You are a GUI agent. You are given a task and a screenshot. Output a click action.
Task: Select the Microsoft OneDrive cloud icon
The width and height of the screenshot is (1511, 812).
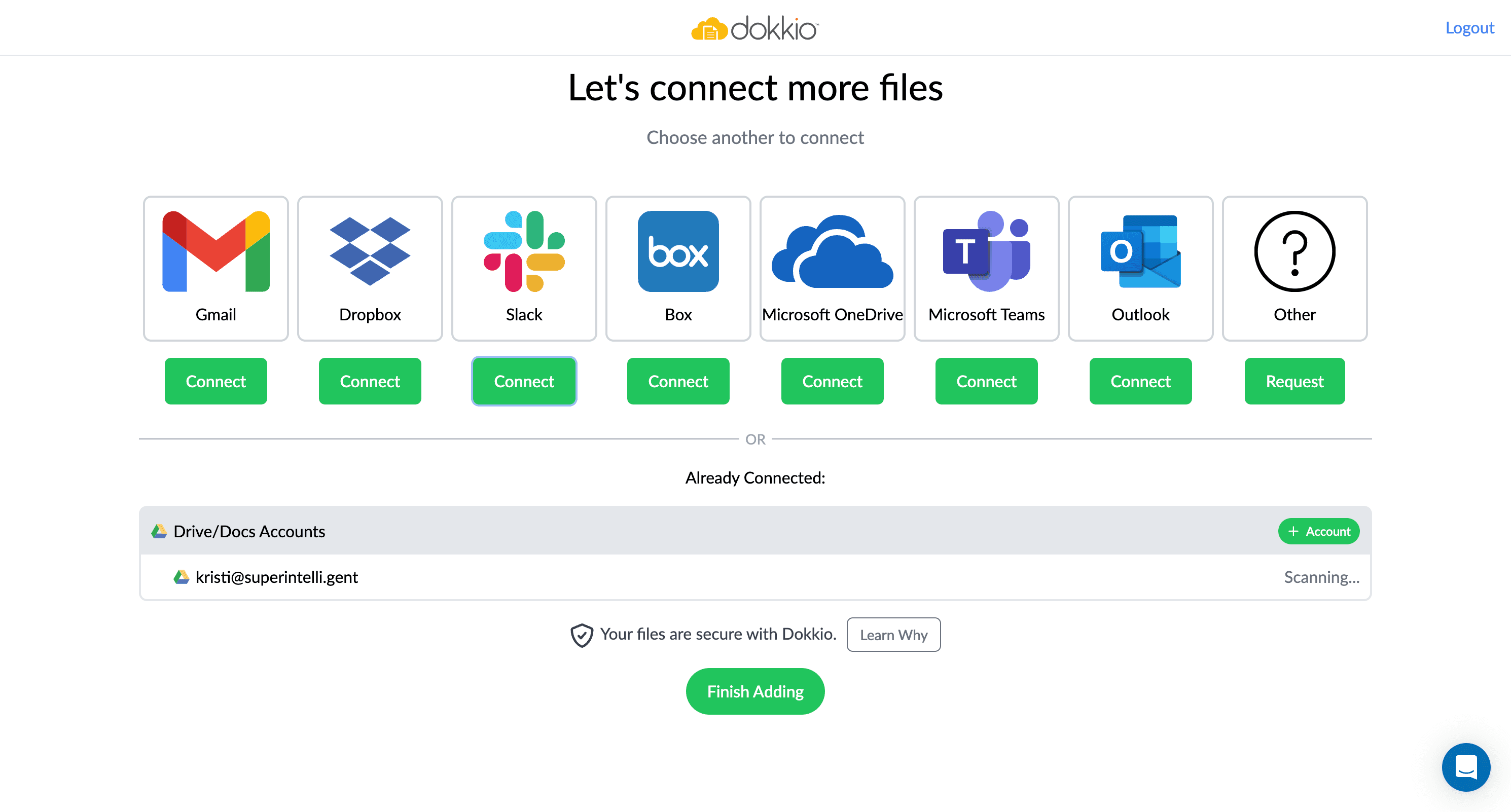(833, 251)
